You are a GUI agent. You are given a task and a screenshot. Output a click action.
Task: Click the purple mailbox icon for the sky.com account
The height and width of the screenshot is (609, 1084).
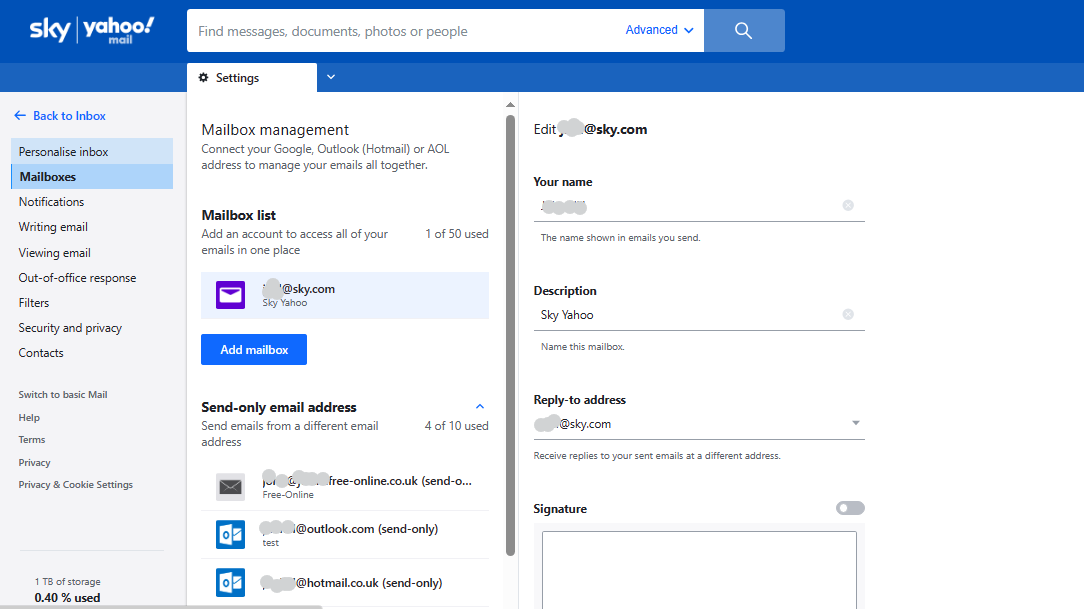pyautogui.click(x=230, y=295)
